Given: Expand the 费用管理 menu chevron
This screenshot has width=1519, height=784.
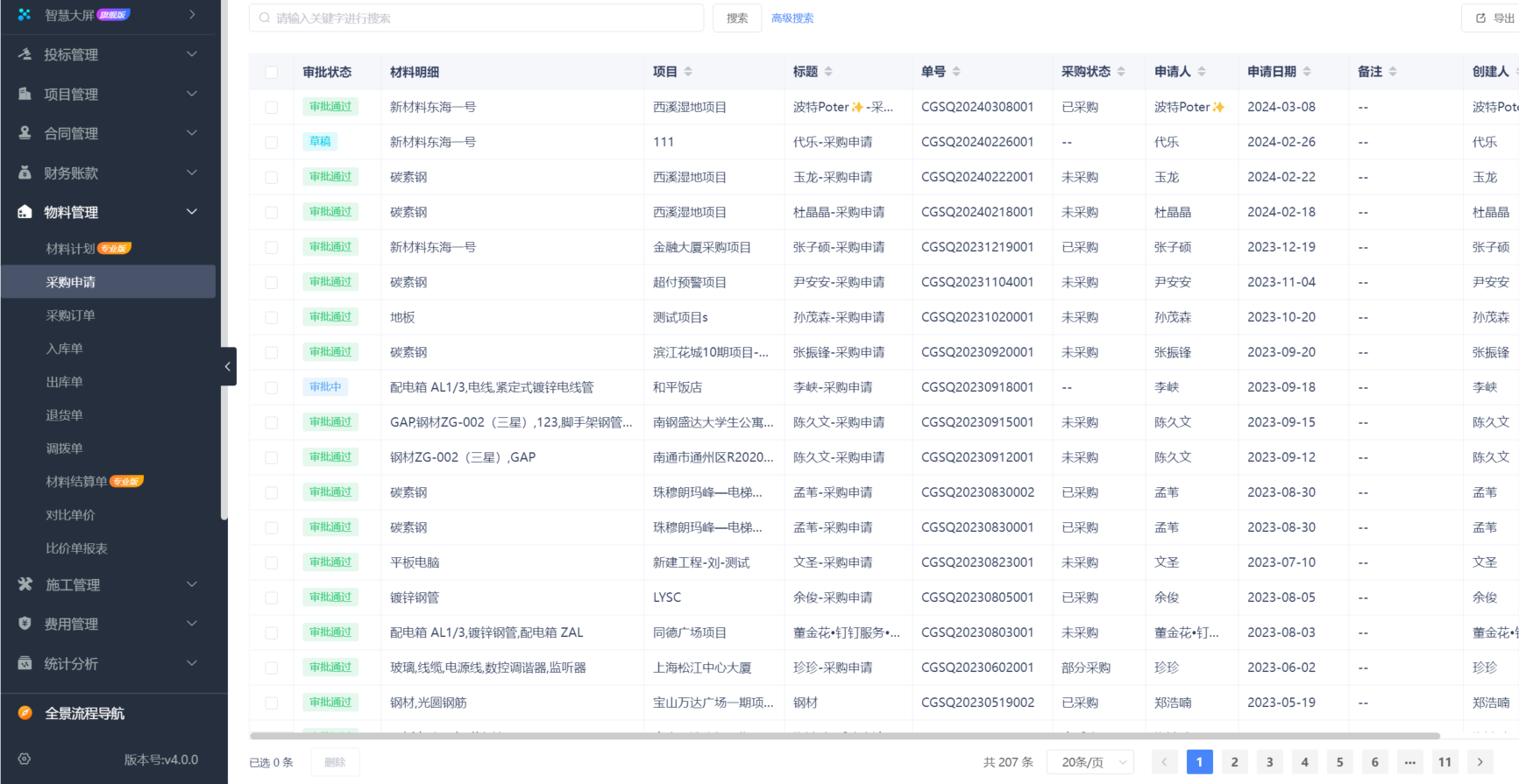Looking at the screenshot, I should (x=192, y=624).
